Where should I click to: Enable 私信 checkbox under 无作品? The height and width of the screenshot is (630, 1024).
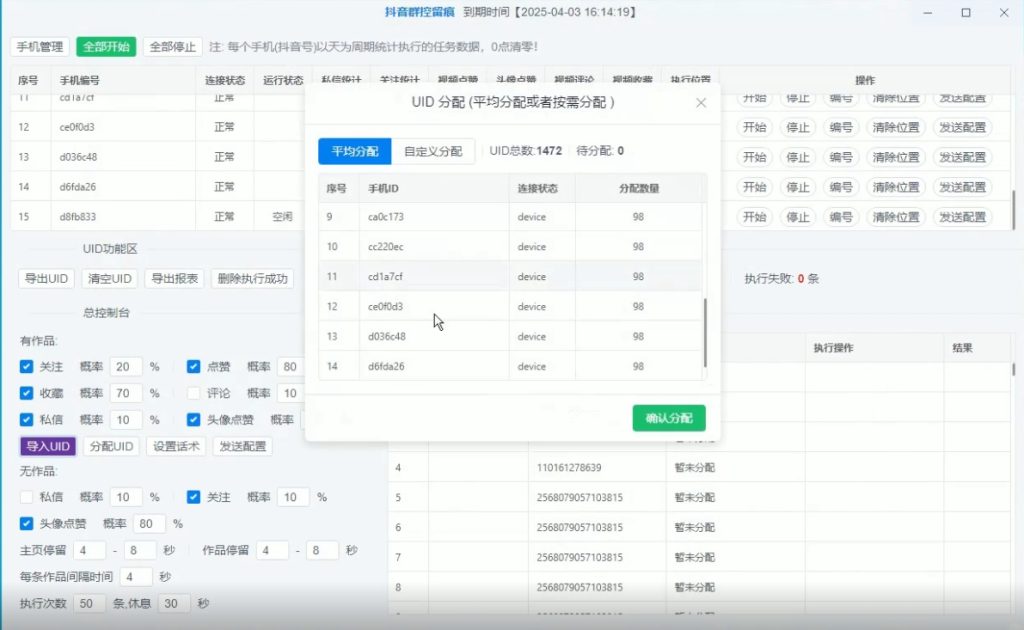(x=28, y=497)
